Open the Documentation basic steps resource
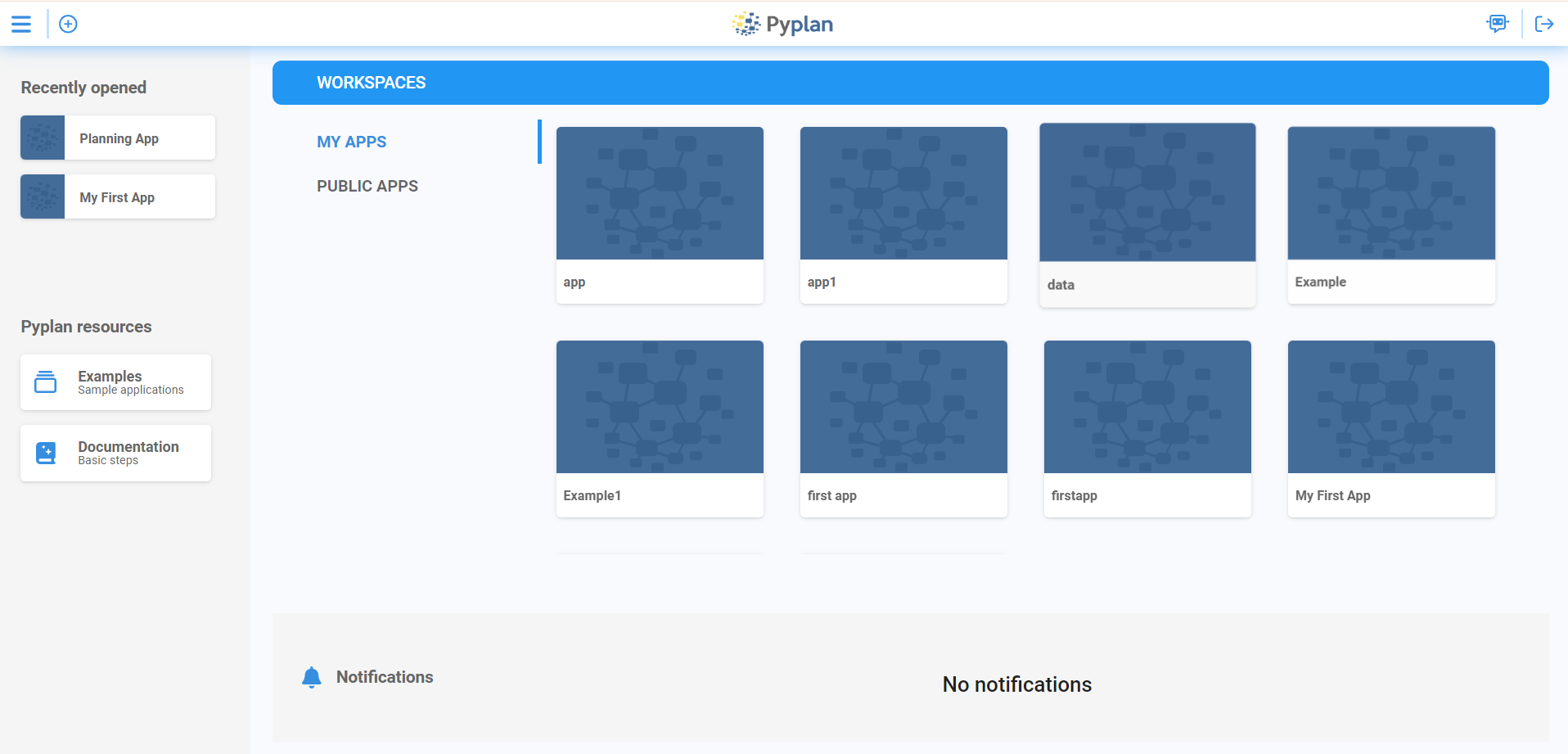 [x=115, y=453]
